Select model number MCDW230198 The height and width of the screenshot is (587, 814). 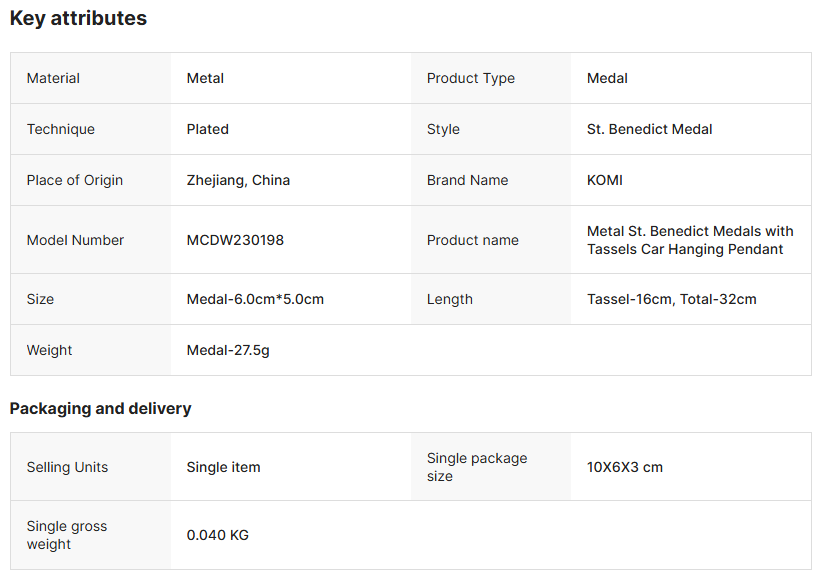(235, 240)
